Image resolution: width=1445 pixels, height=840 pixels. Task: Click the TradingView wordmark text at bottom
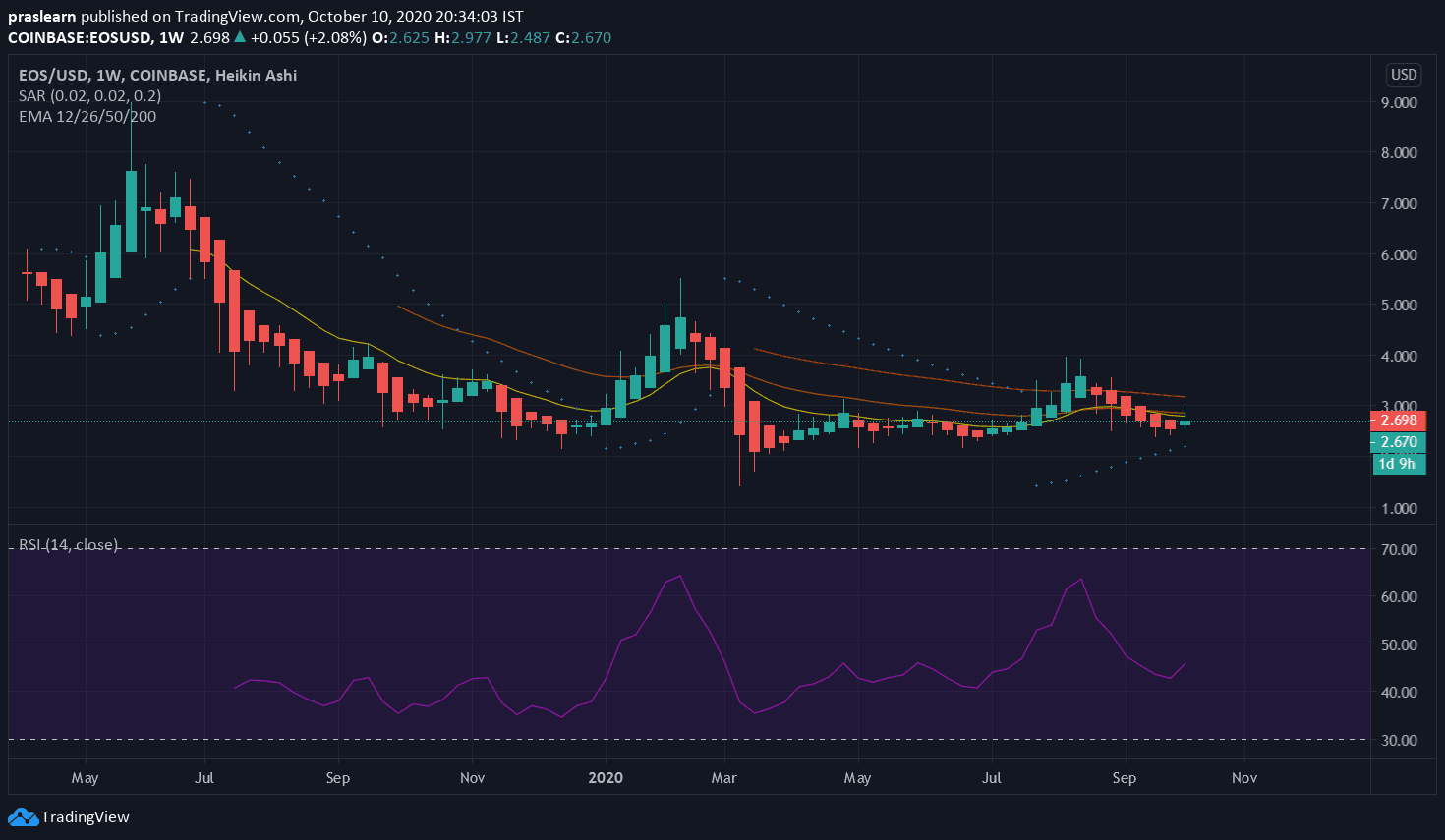pos(86,817)
